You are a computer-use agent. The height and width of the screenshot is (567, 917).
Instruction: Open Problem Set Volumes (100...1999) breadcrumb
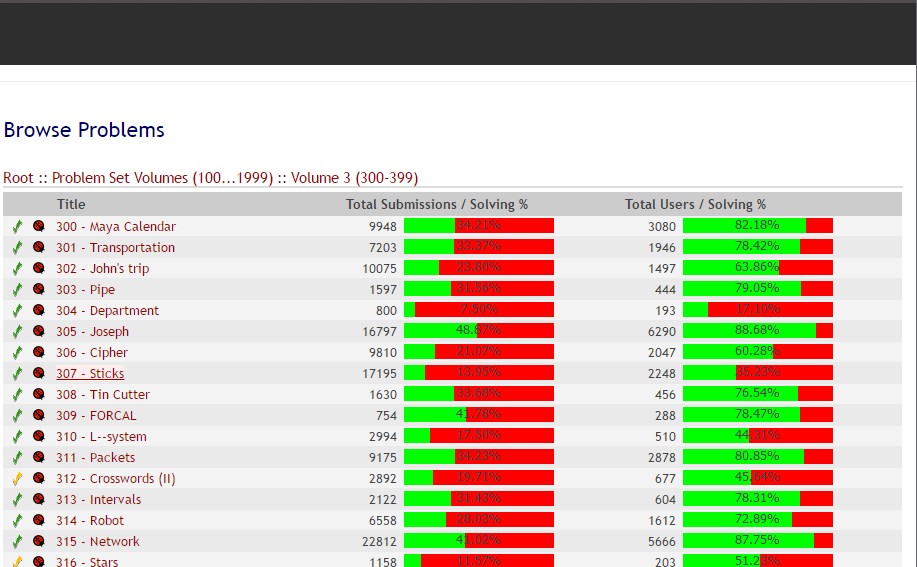pos(163,178)
